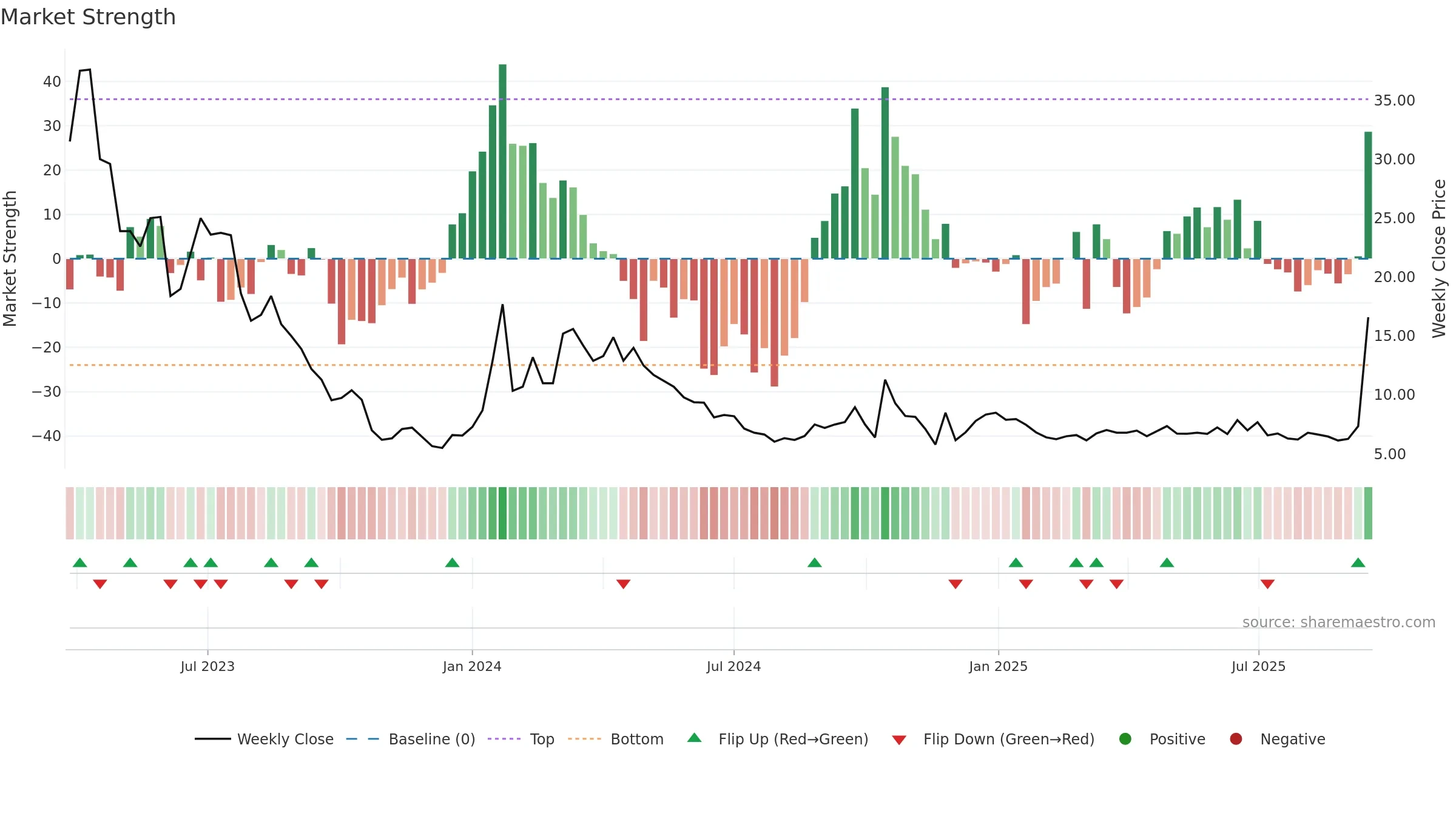This screenshot has width=1456, height=819.
Task: Toggle the Positive legend entry
Action: point(1162,739)
